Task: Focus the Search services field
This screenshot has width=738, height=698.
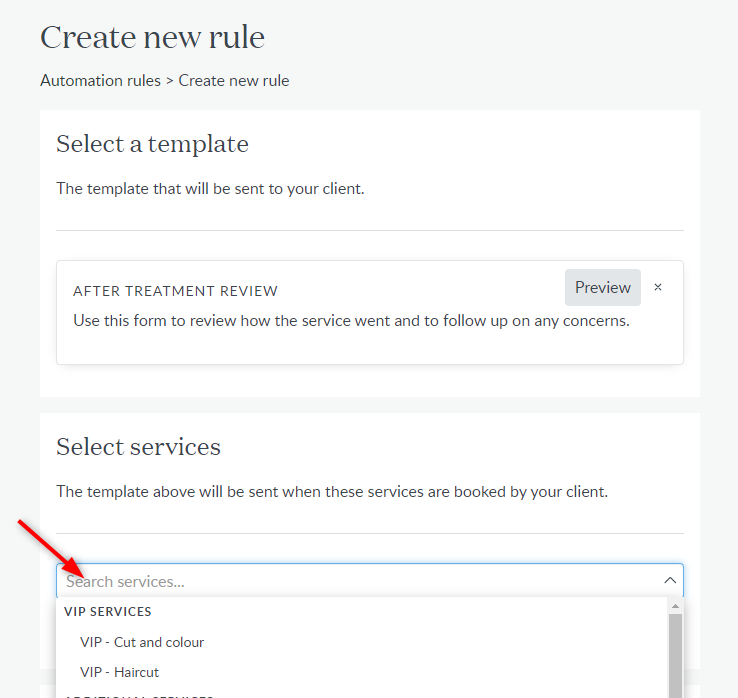Action: [360, 581]
